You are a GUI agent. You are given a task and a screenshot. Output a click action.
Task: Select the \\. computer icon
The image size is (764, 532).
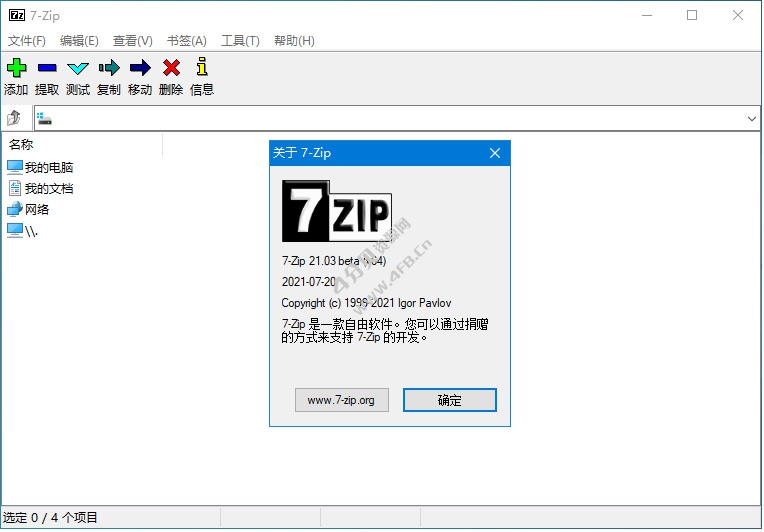click(x=15, y=230)
